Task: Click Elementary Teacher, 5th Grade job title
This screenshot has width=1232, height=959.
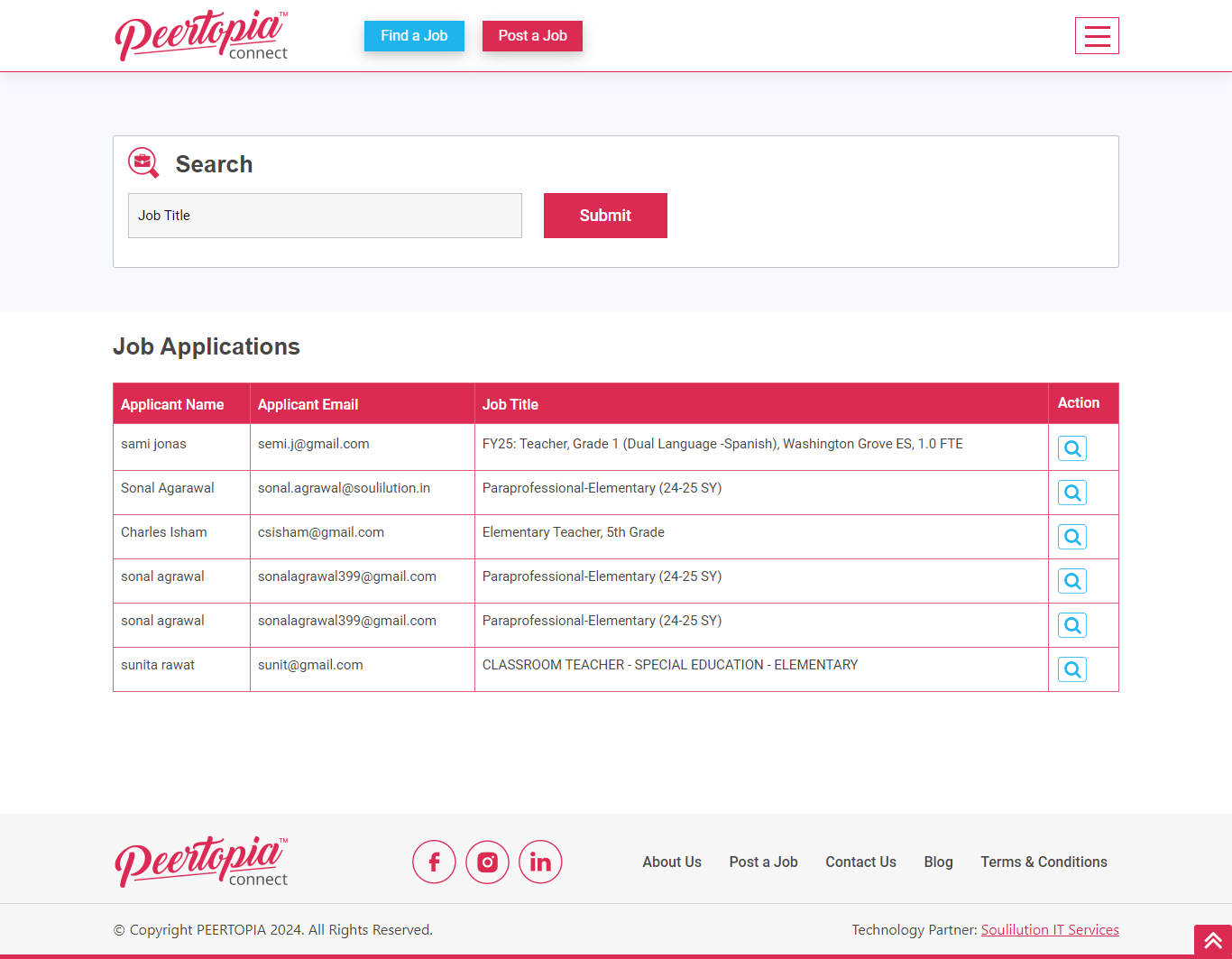Action: pos(574,532)
